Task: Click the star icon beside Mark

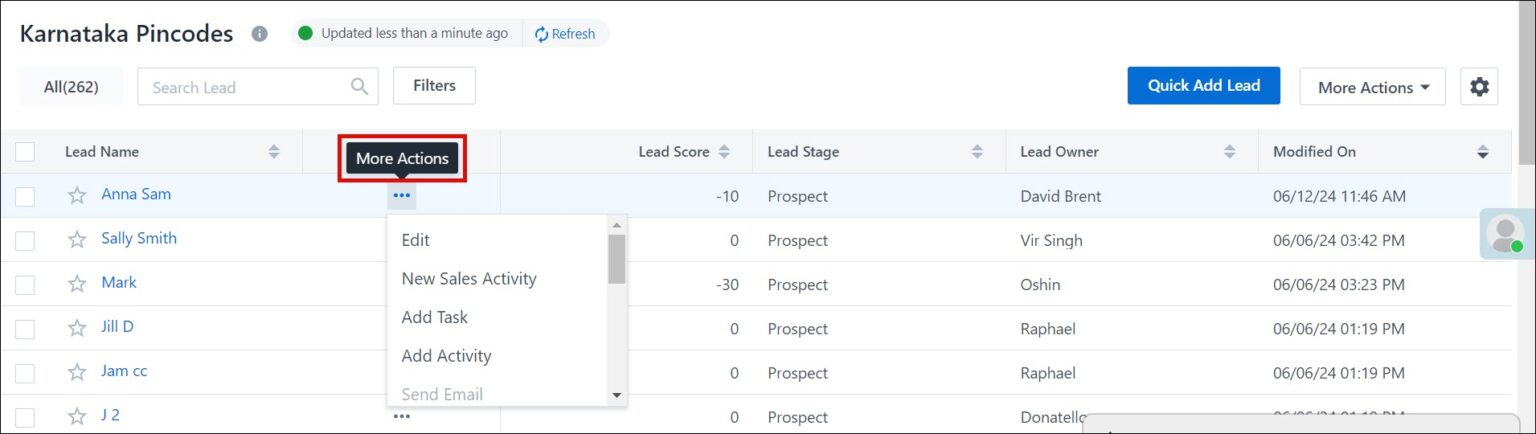Action: pyautogui.click(x=77, y=284)
